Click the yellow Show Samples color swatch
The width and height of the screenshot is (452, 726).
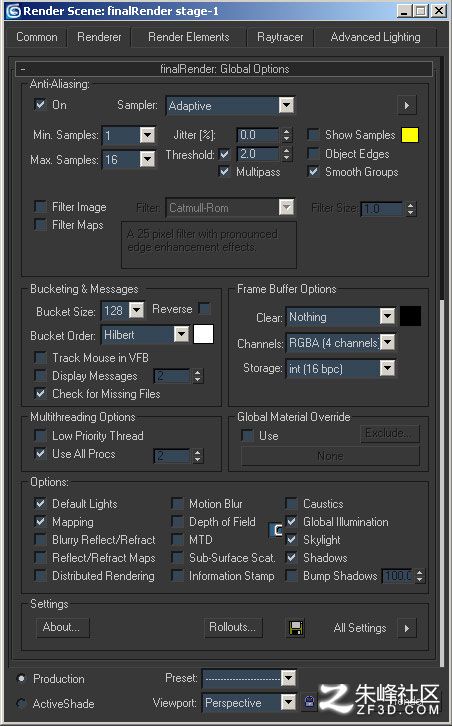(410, 135)
